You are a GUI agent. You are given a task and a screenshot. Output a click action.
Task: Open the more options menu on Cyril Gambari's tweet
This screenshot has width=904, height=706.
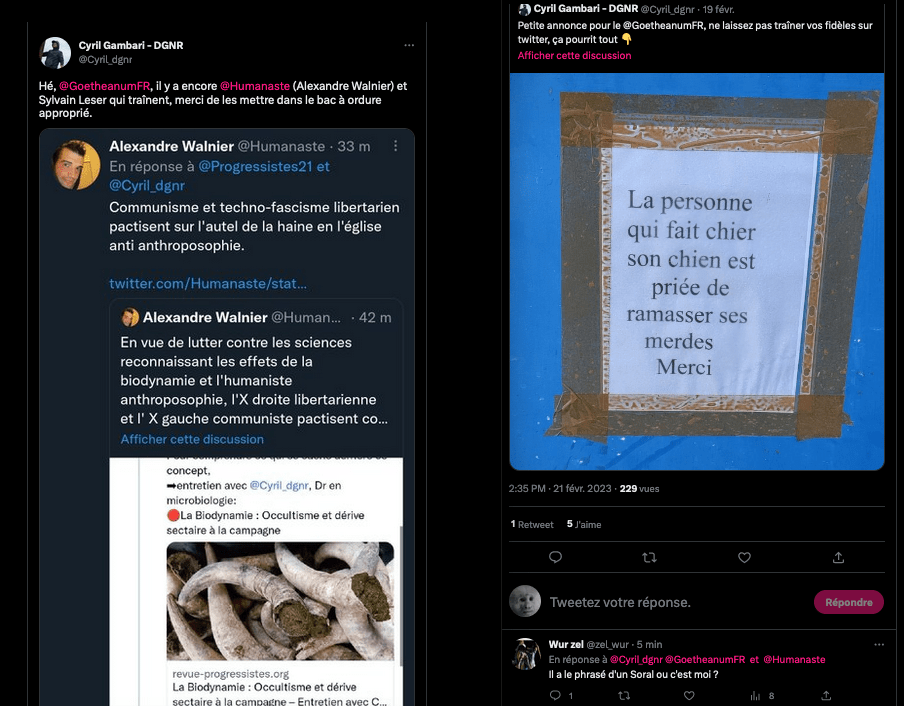(409, 46)
